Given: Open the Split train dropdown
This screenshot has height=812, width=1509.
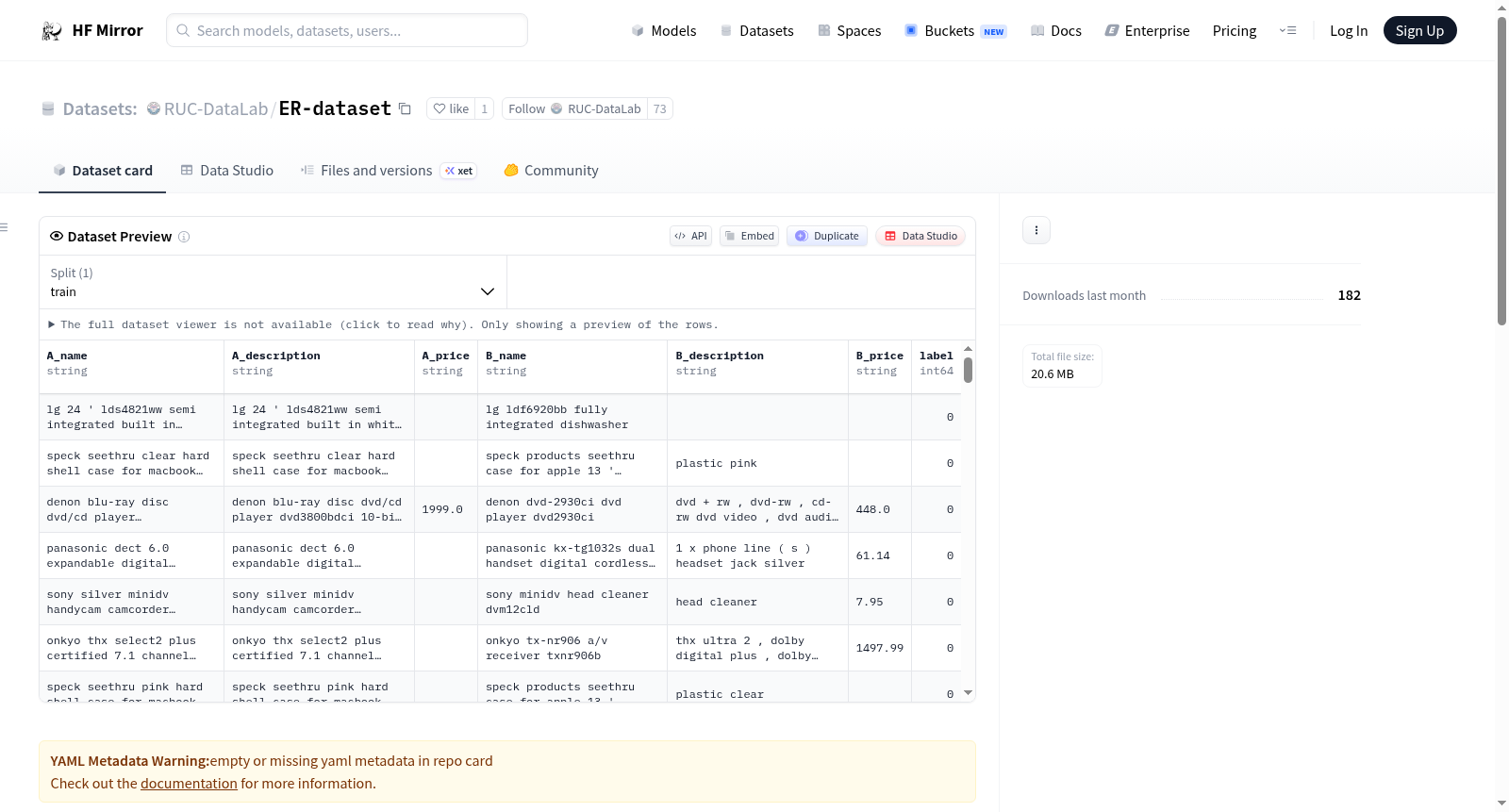Looking at the screenshot, I should tap(273, 282).
